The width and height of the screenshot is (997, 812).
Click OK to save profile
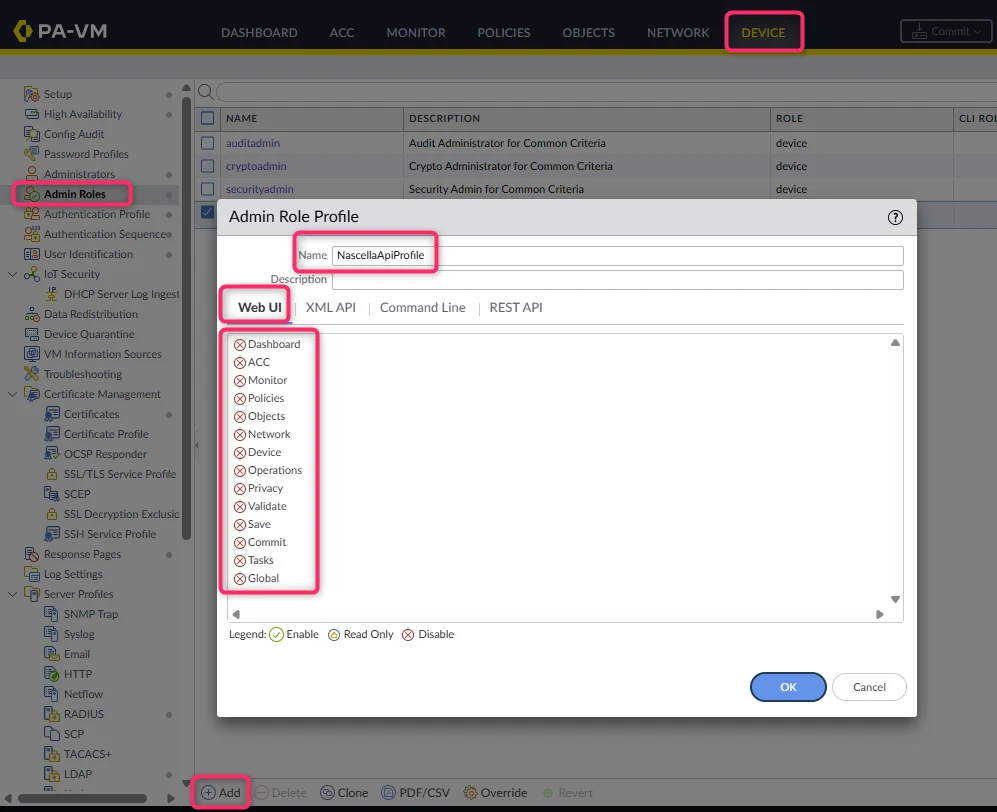(x=788, y=687)
